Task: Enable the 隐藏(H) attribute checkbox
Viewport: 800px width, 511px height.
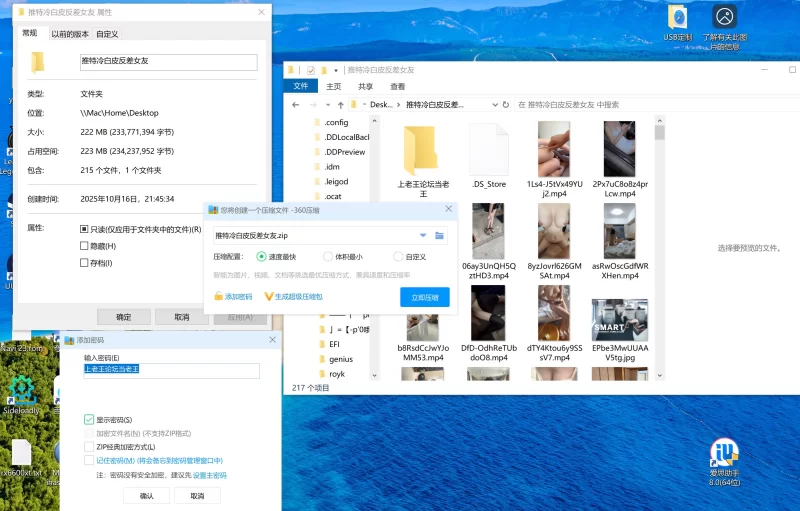Action: tap(85, 246)
